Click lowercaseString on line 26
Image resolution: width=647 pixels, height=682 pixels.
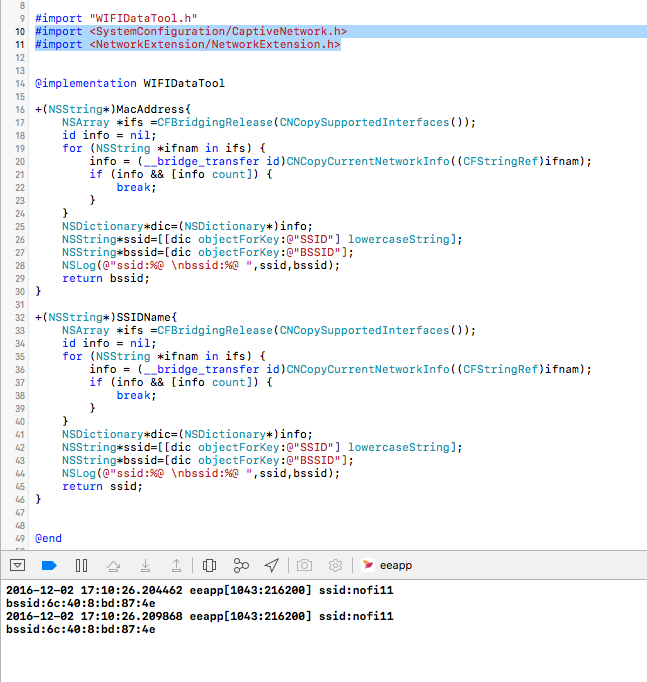pyautogui.click(x=399, y=239)
